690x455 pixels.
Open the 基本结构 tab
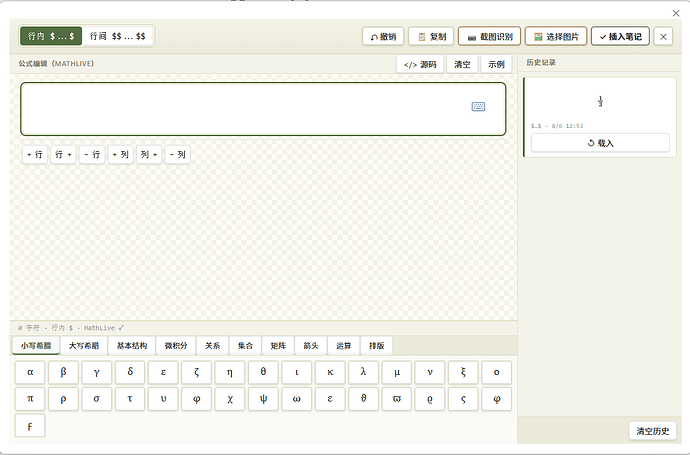(132, 346)
